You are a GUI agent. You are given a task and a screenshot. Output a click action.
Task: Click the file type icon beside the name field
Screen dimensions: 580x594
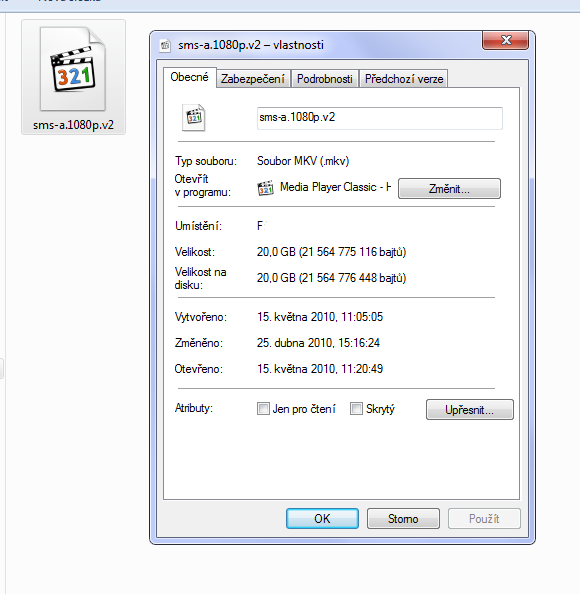(194, 118)
